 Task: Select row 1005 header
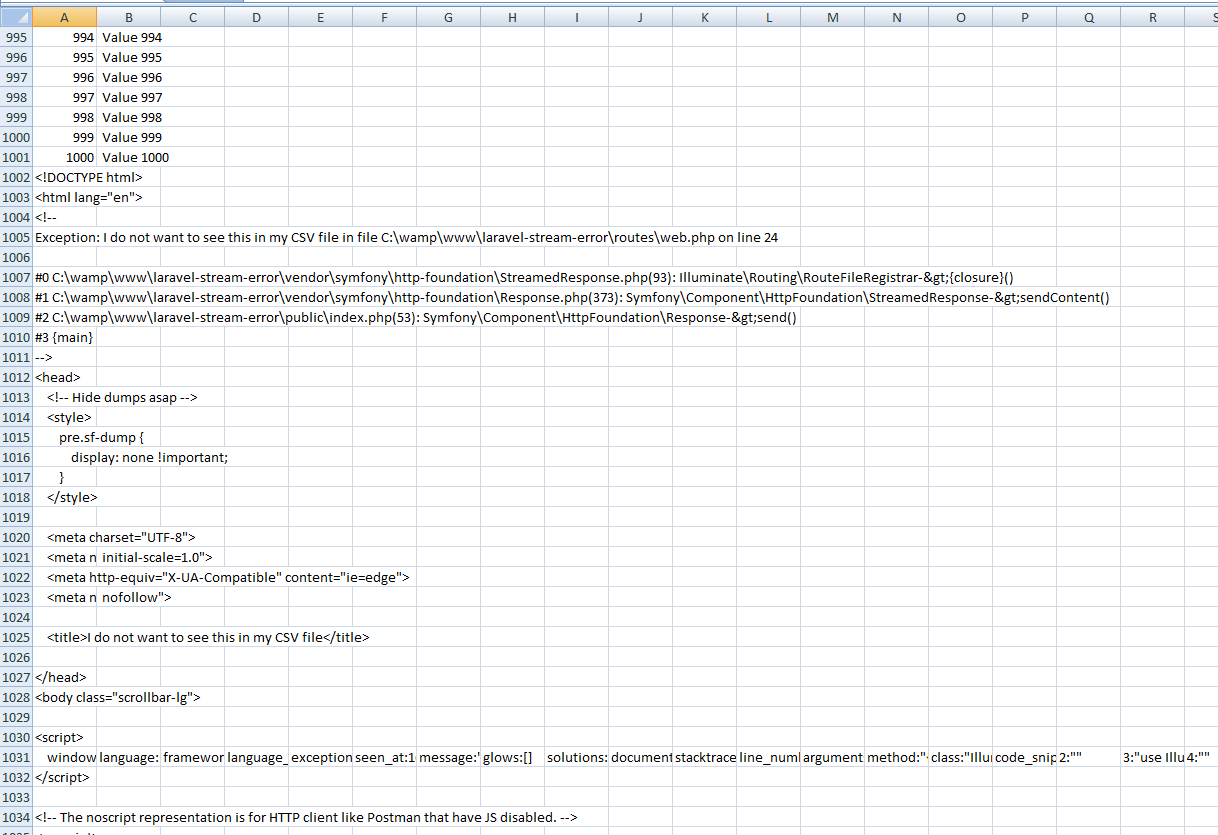point(16,237)
